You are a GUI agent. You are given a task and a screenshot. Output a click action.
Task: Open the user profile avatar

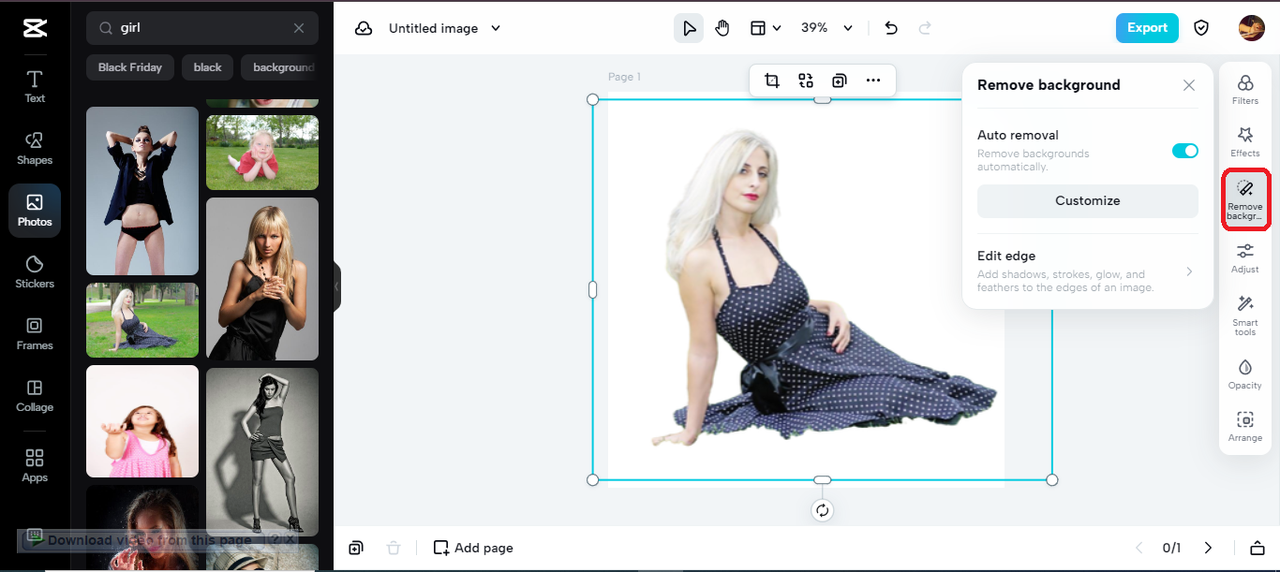[x=1251, y=28]
